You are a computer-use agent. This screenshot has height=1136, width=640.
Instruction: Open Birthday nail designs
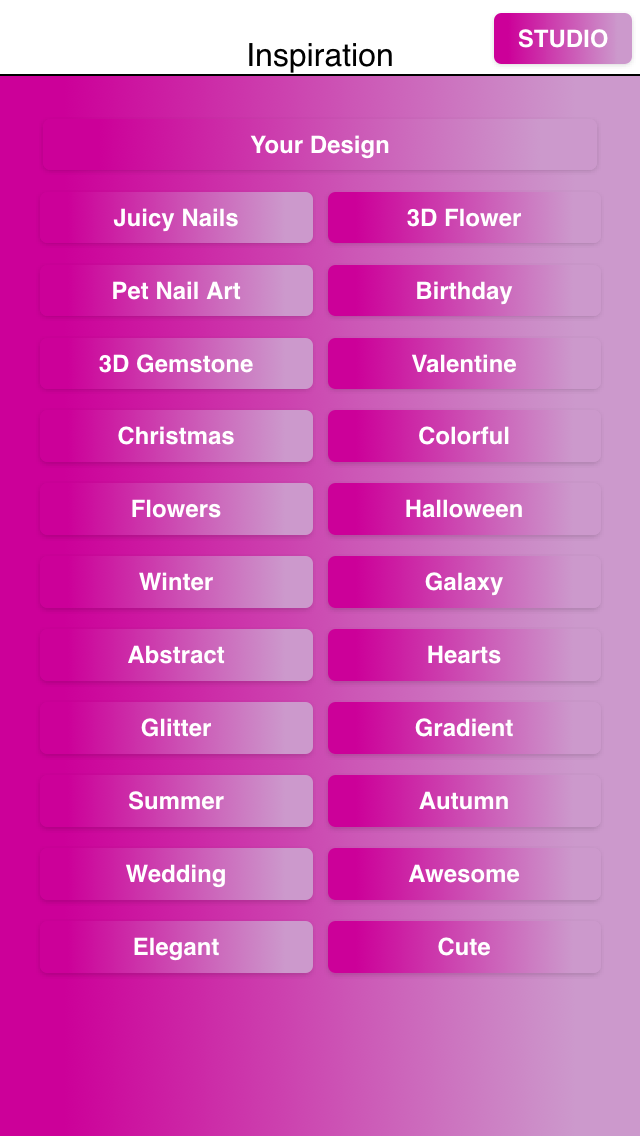pos(464,291)
